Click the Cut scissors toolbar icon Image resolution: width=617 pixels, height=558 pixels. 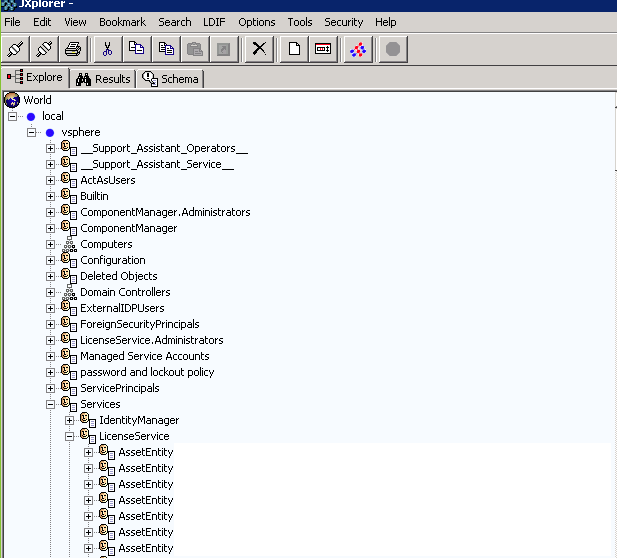(x=107, y=50)
